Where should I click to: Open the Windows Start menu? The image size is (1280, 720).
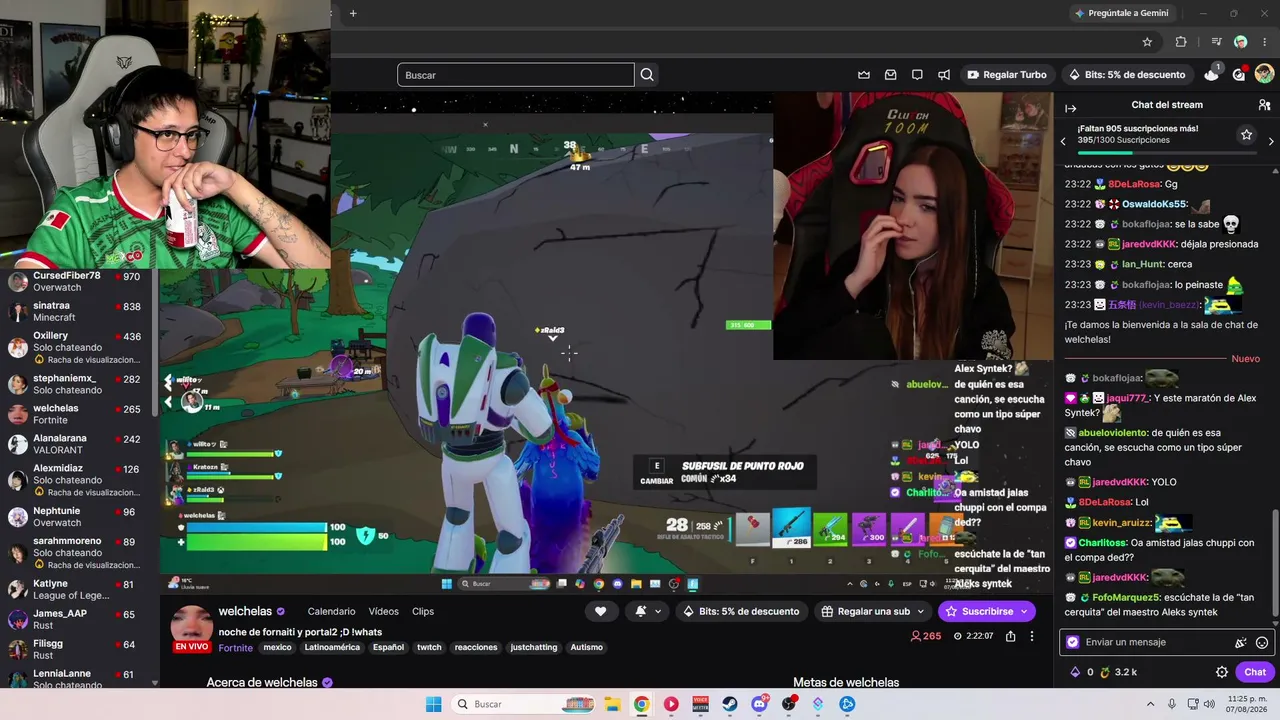click(433, 704)
